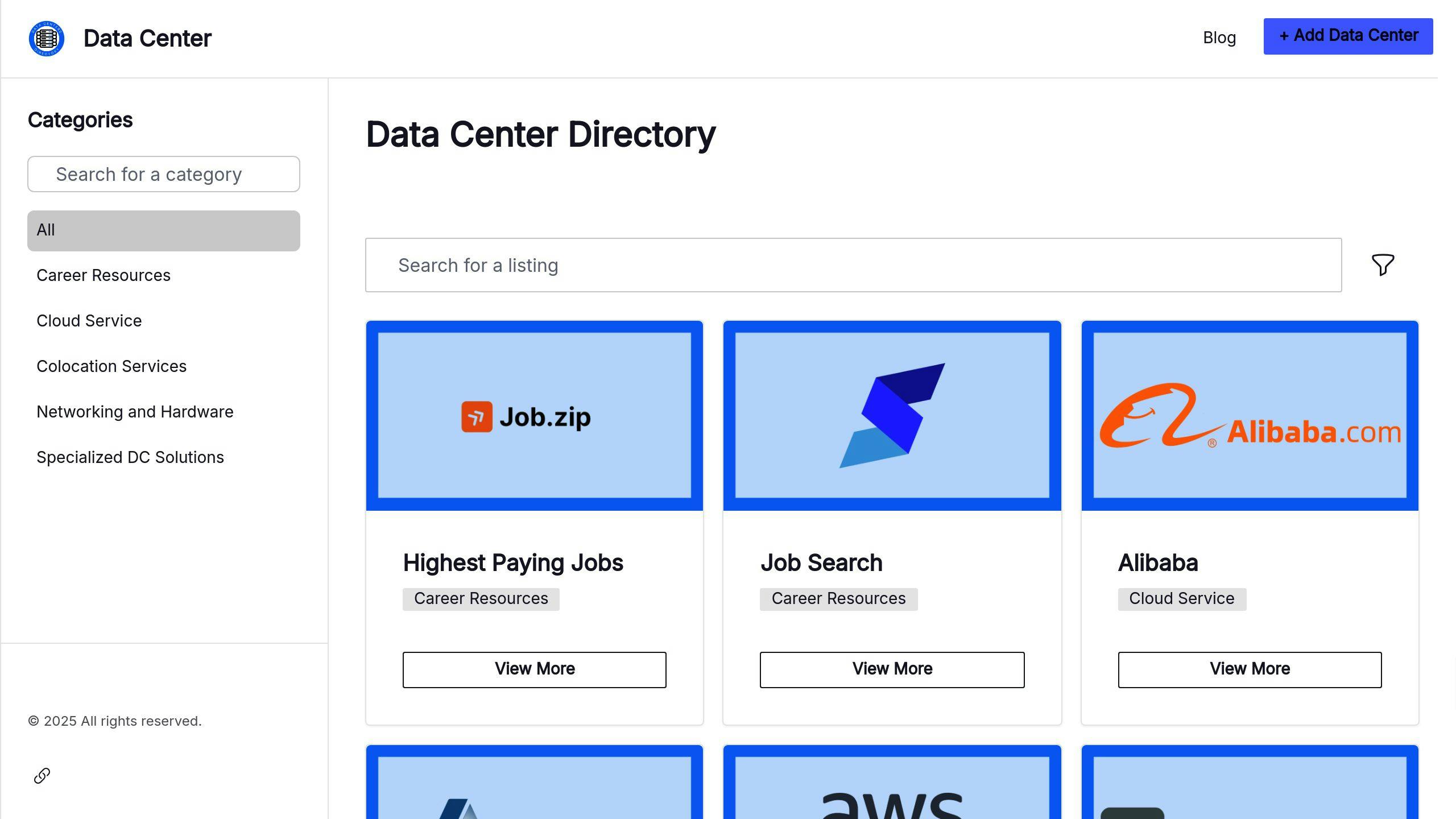
Task: Click the Alibaba.com logo image
Action: tap(1249, 417)
